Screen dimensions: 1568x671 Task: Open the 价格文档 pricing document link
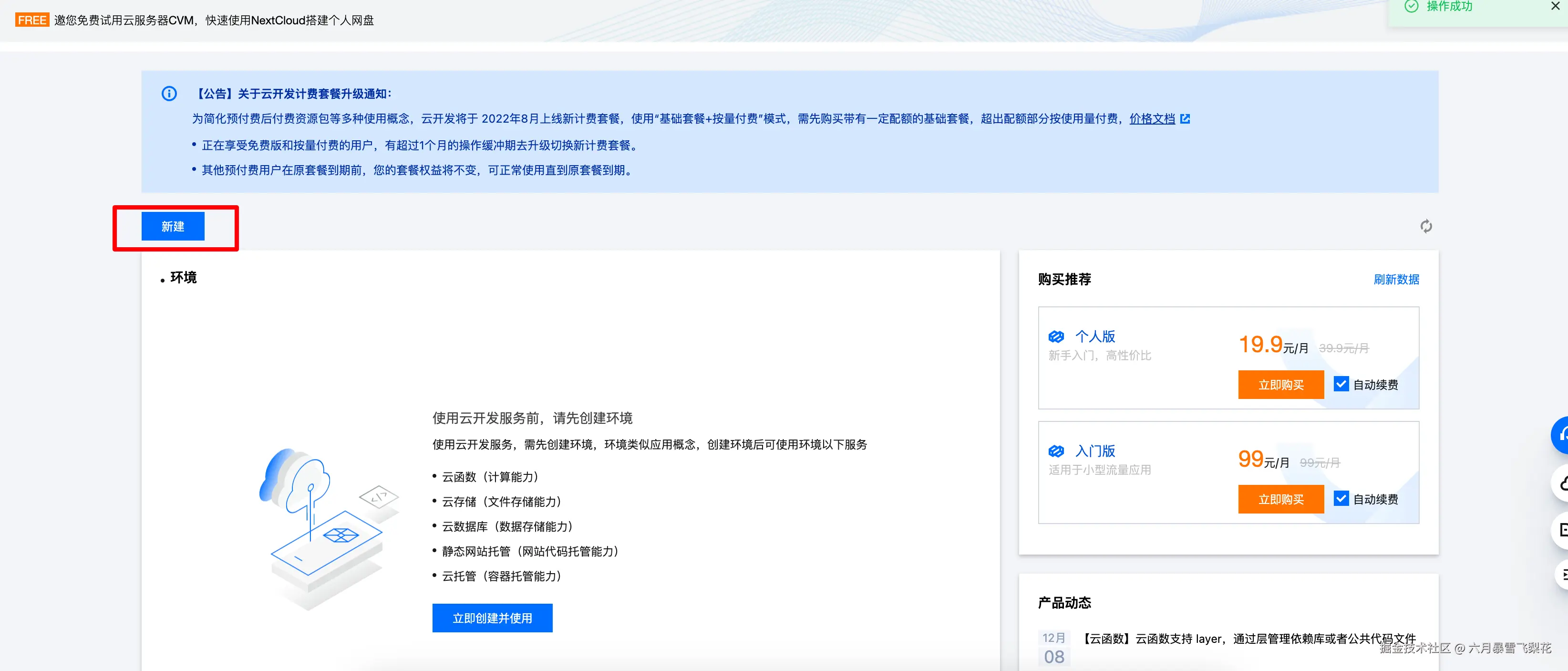click(1152, 119)
